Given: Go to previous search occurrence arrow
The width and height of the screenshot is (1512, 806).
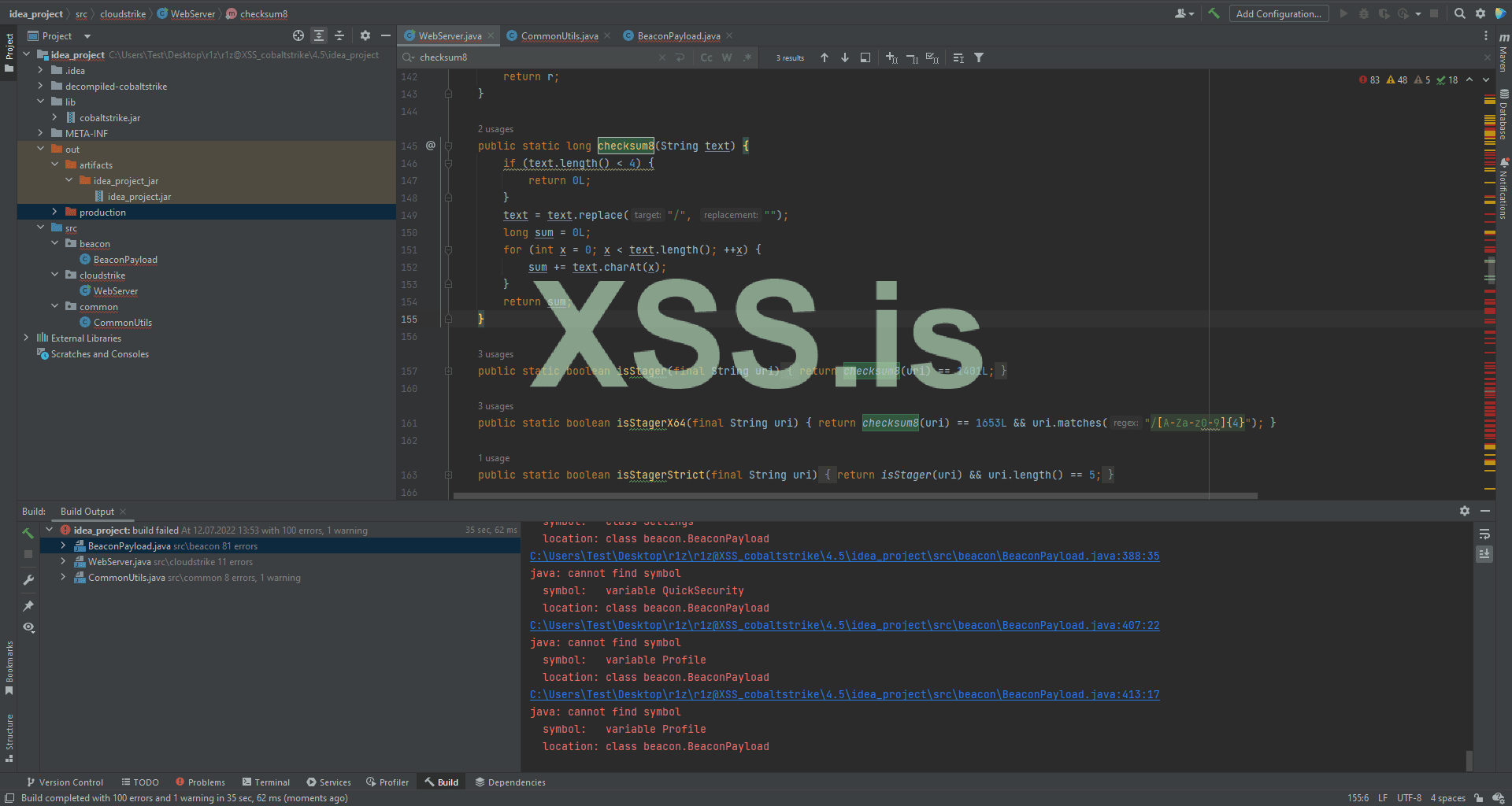Looking at the screenshot, I should 825,57.
